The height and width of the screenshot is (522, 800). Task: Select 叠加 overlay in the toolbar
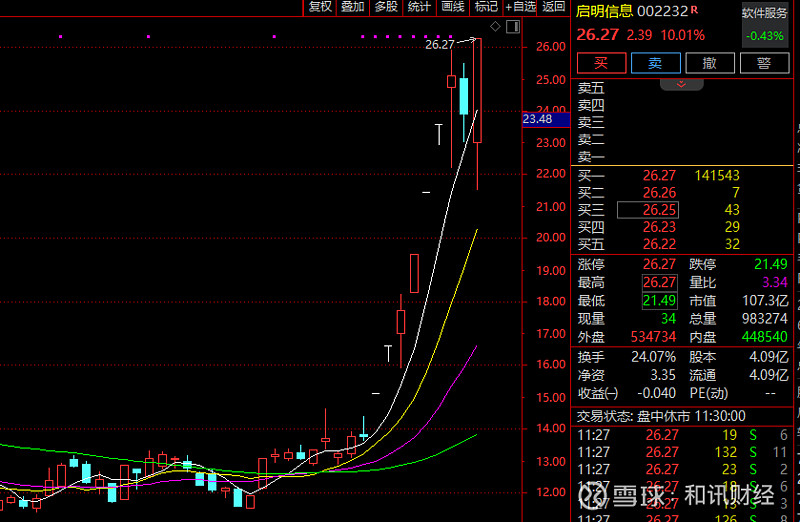tap(352, 7)
